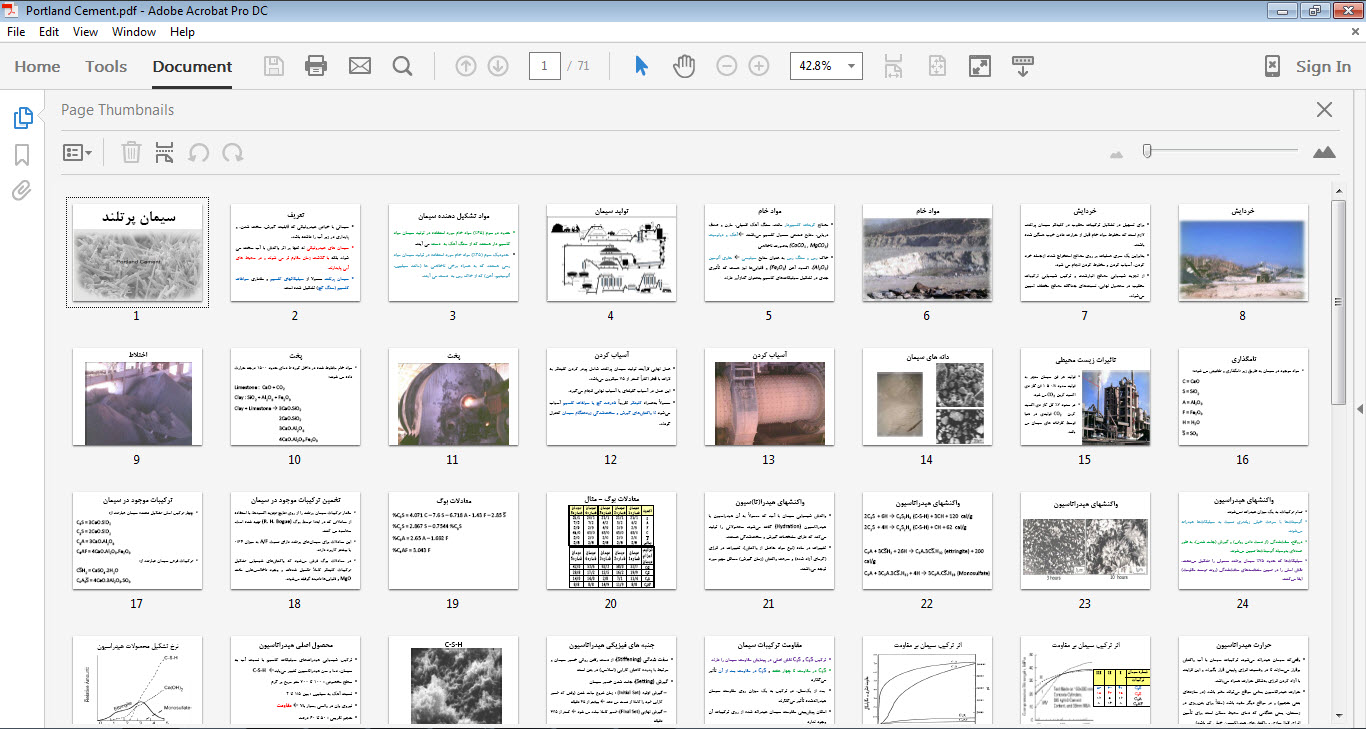Expand the right-hand tools pane arrow
The width and height of the screenshot is (1366, 729).
(1360, 409)
